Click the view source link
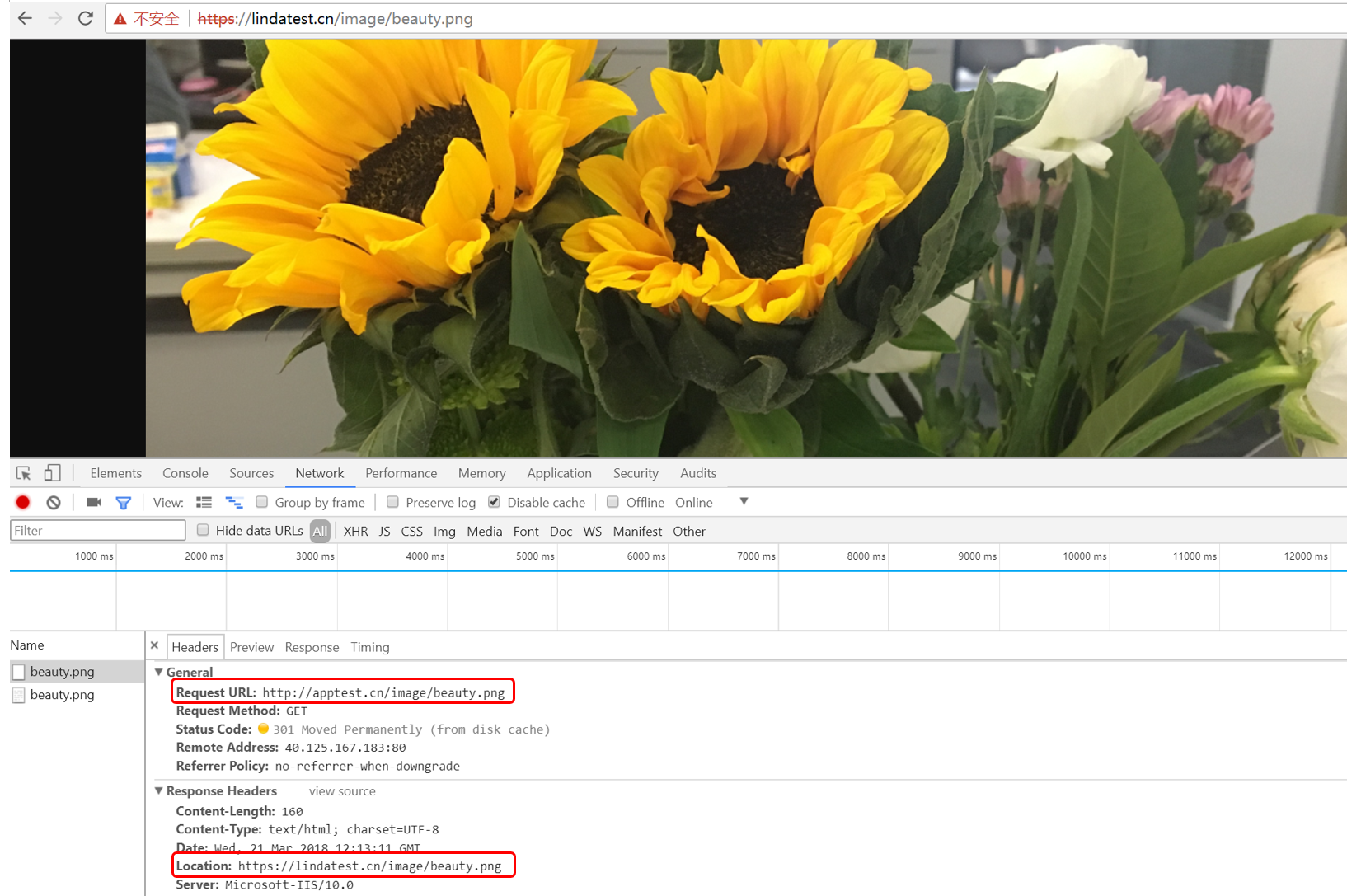 341,790
